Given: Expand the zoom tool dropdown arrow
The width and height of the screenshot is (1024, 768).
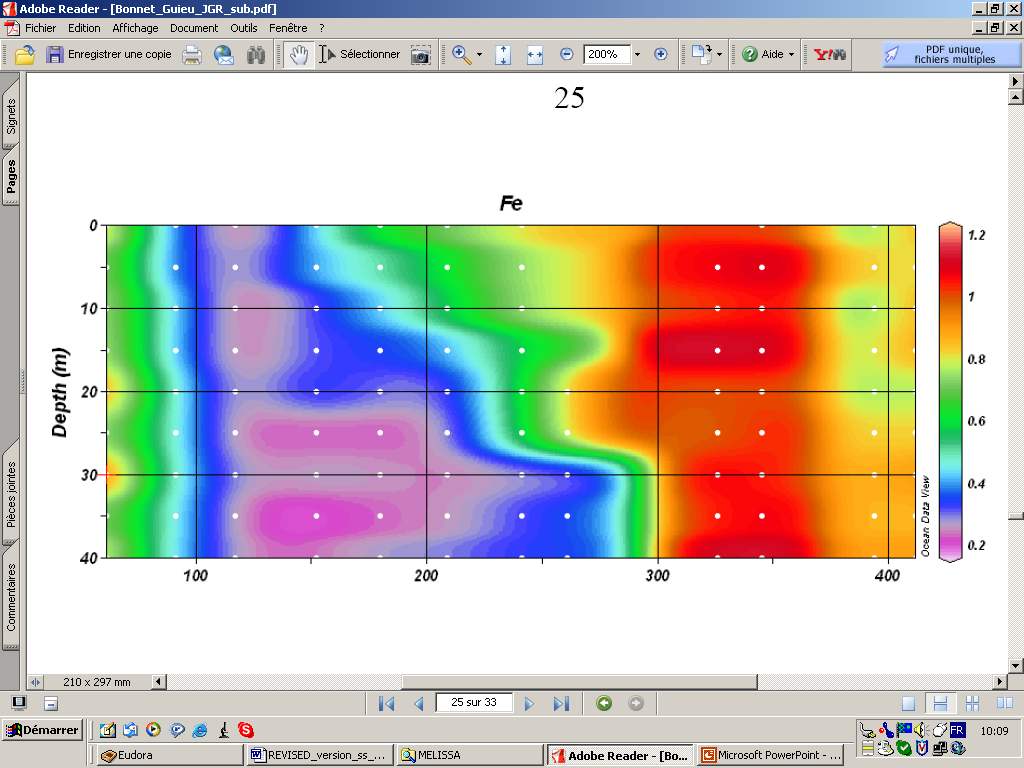Looking at the screenshot, I should (479, 55).
